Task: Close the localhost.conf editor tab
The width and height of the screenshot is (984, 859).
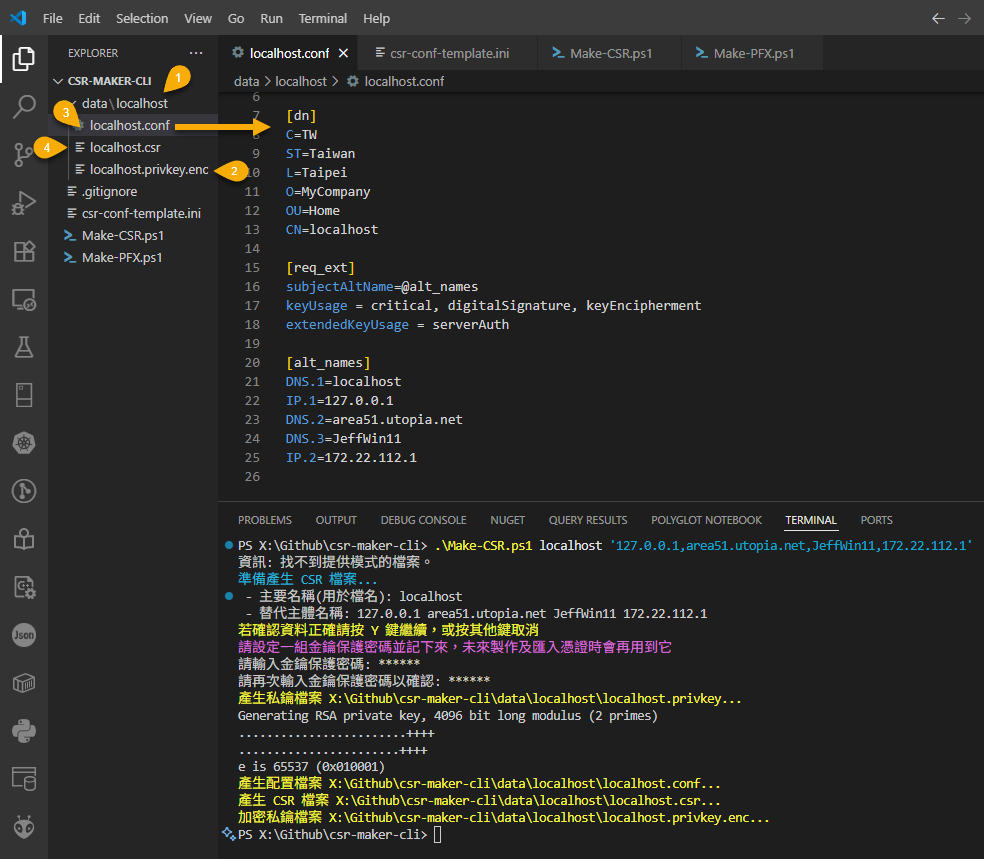Action: click(344, 53)
